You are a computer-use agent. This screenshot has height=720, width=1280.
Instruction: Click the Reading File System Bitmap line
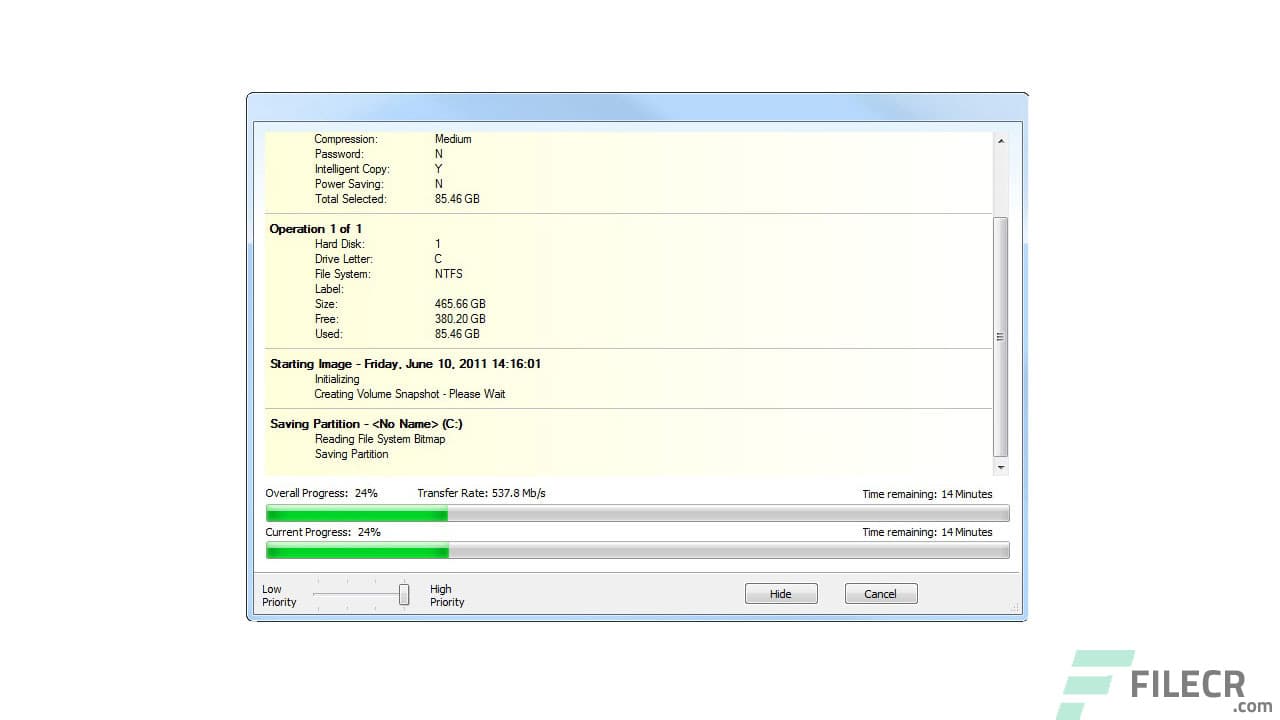point(380,438)
